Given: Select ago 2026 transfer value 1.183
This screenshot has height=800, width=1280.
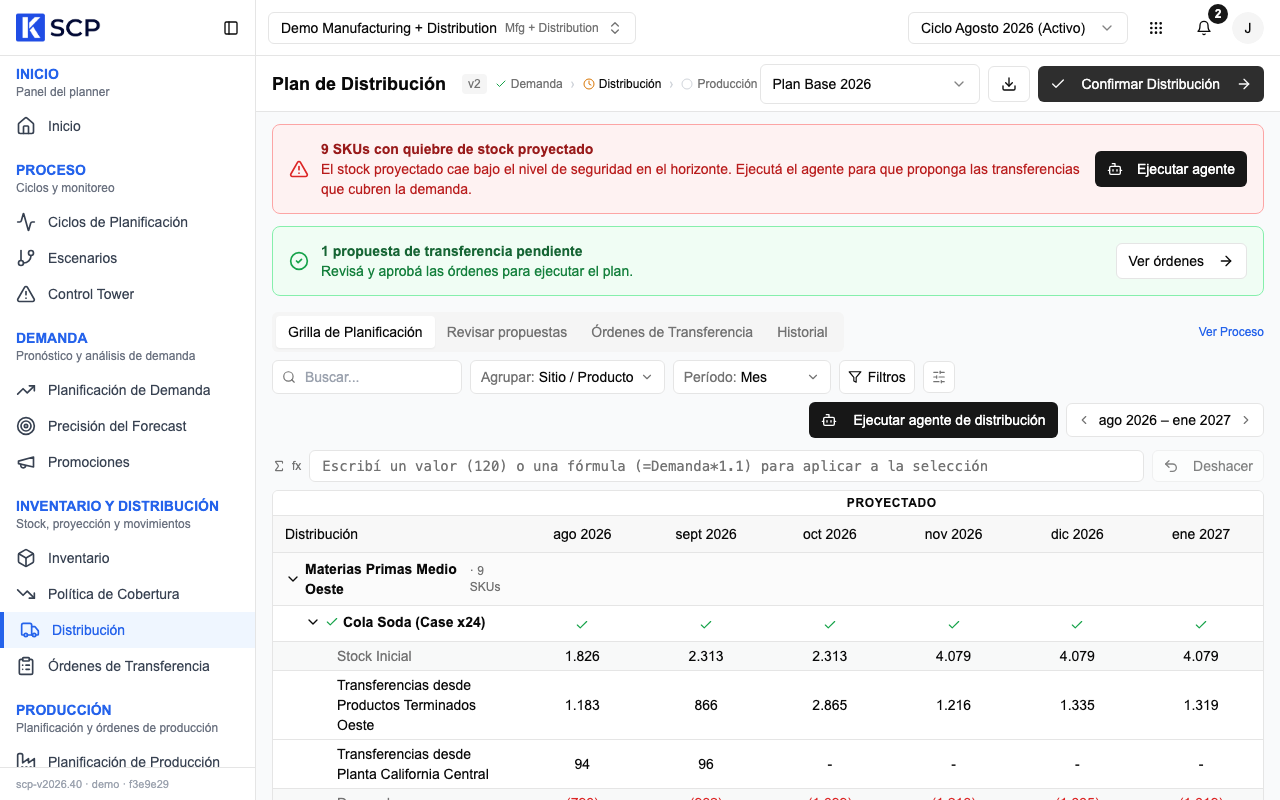Looking at the screenshot, I should point(582,705).
